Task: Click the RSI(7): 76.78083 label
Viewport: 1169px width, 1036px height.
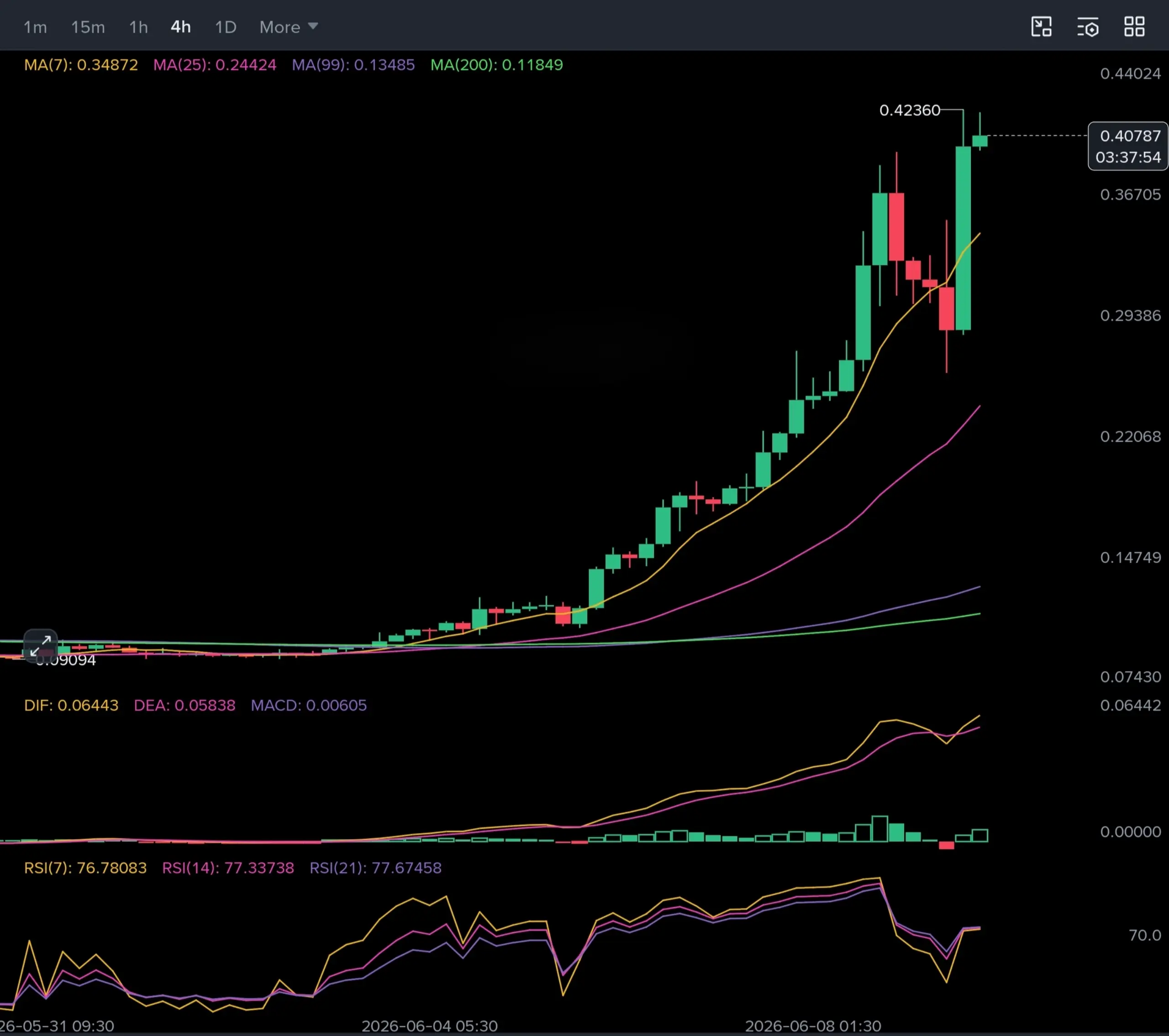Action: tap(85, 868)
